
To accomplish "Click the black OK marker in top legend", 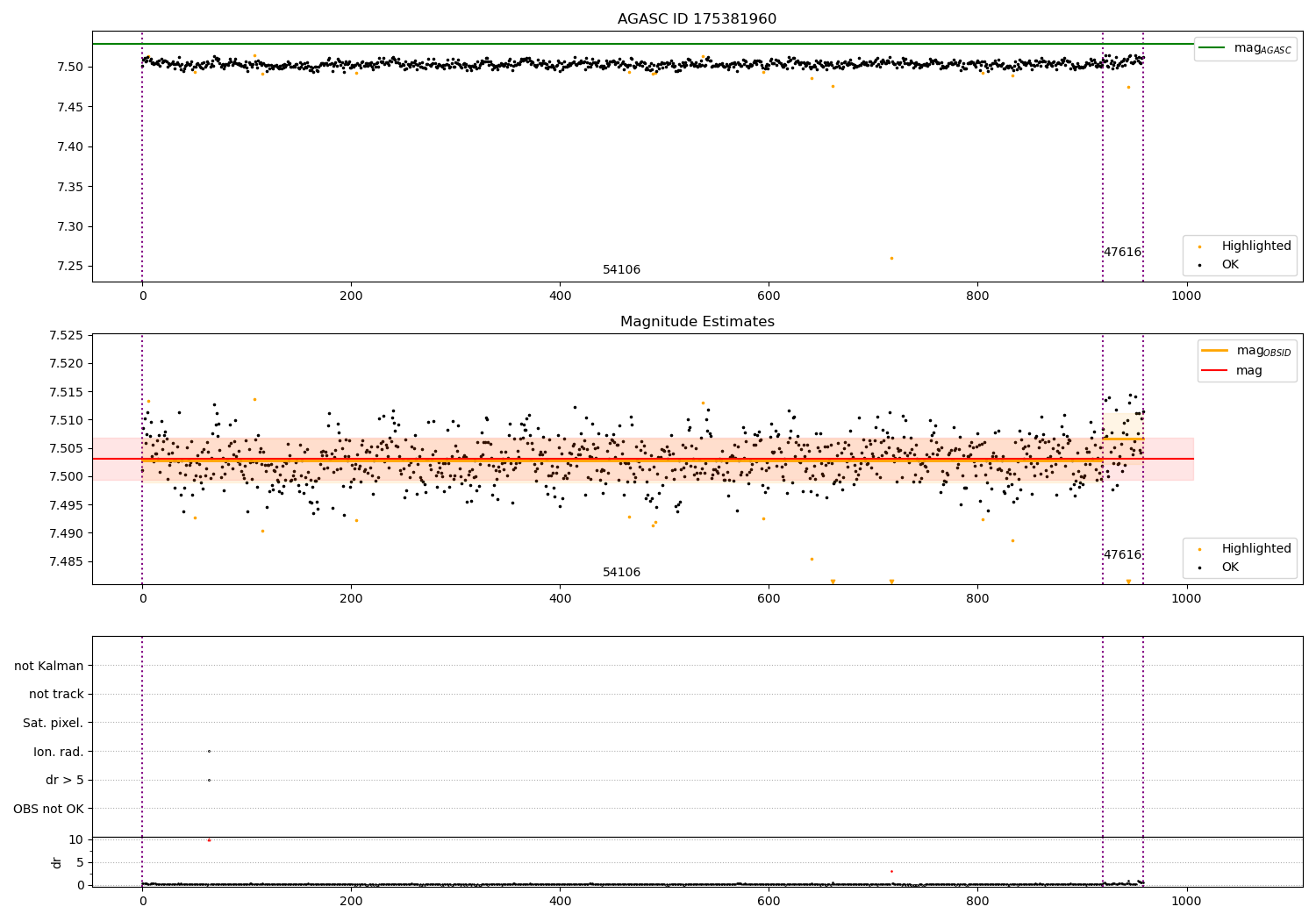I will pyautogui.click(x=1199, y=265).
